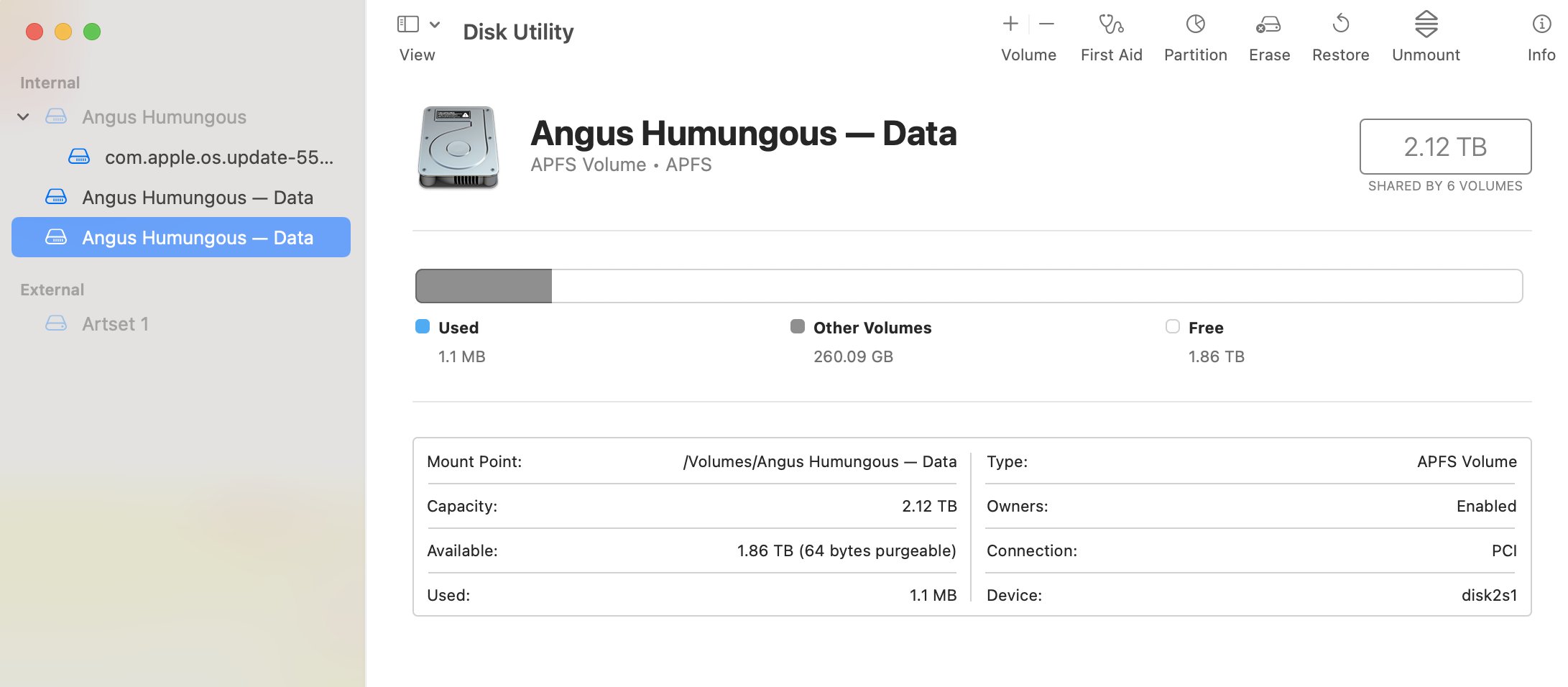Click the 'External' sidebar section header

[x=52, y=290]
